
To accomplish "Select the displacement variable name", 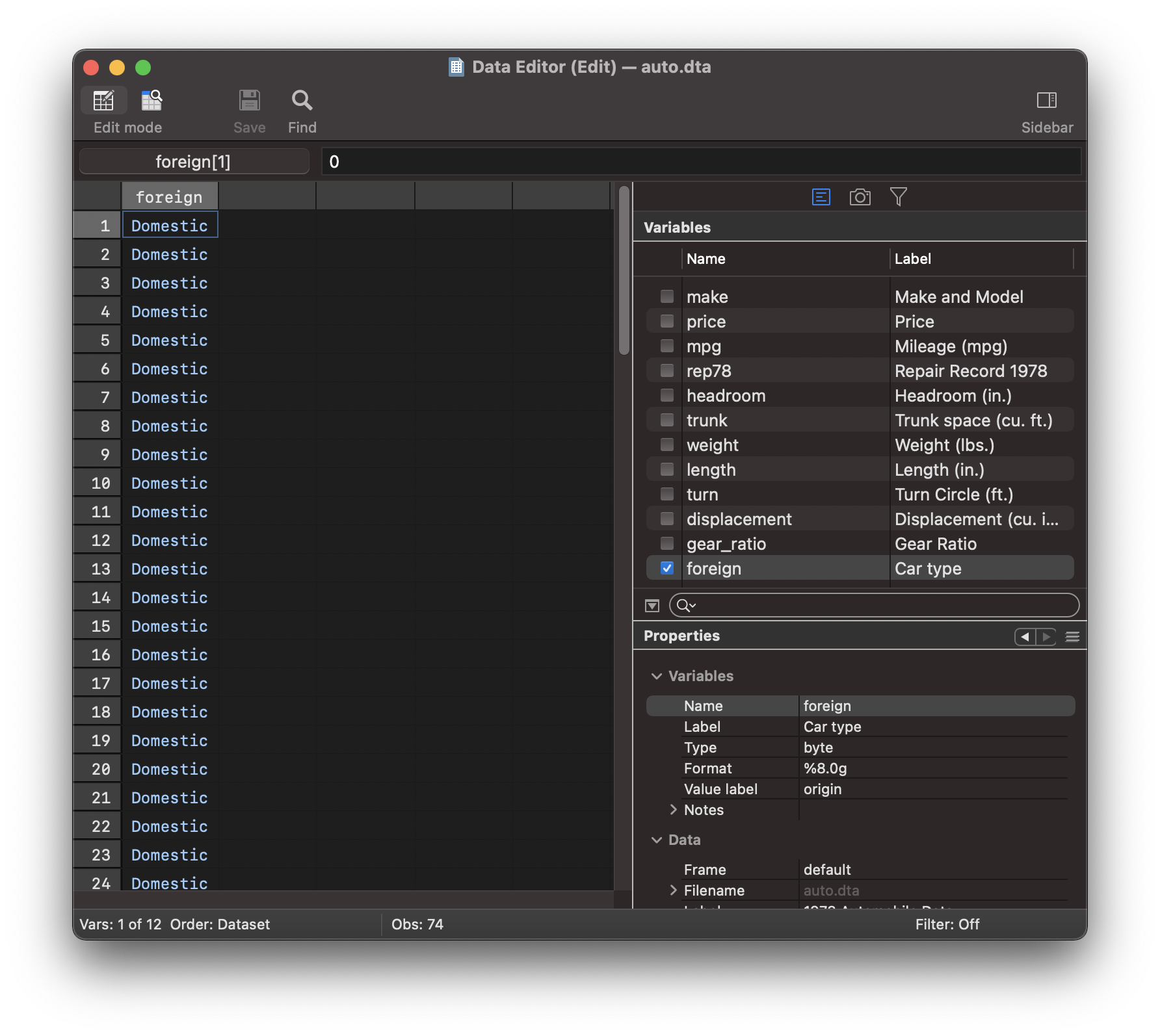I will pos(739,519).
